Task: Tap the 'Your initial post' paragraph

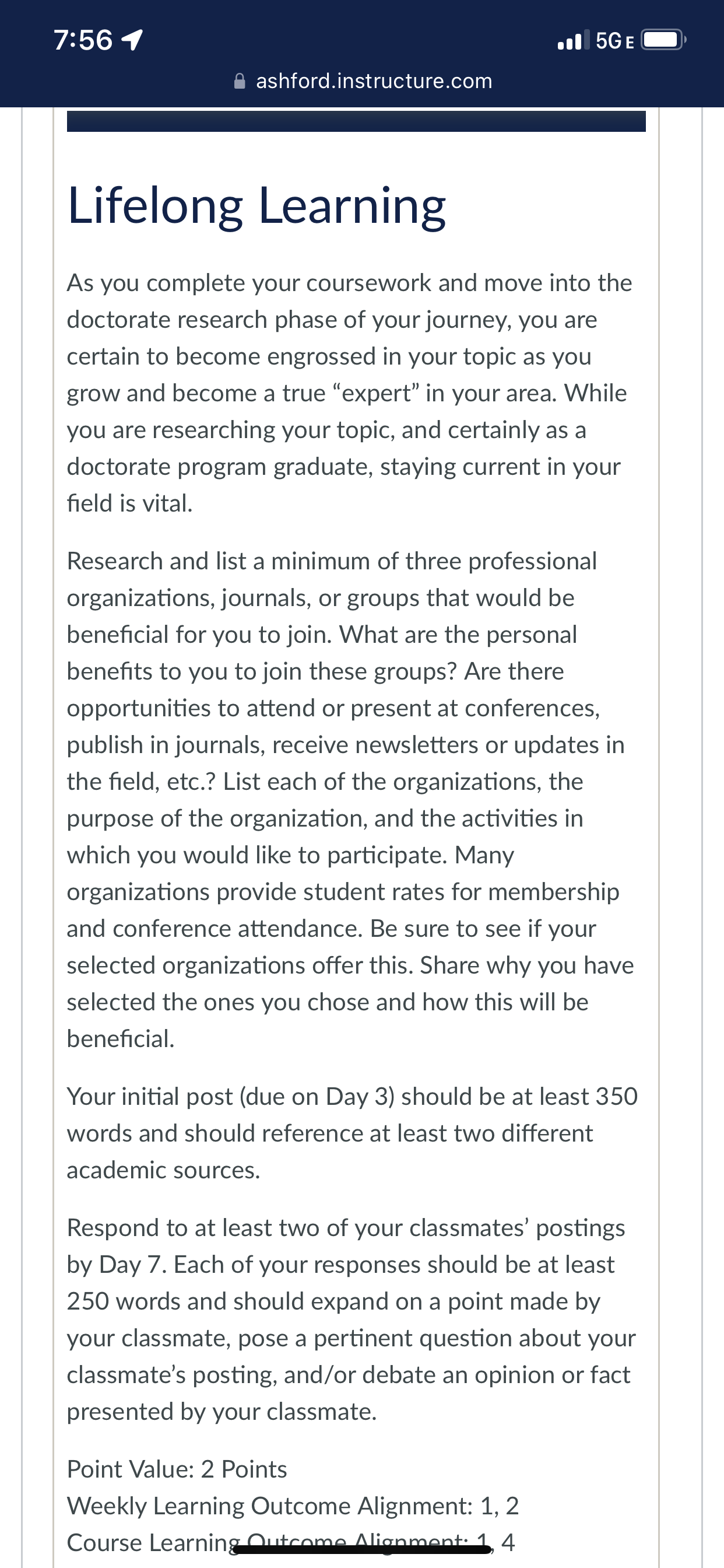Action: (x=352, y=1133)
